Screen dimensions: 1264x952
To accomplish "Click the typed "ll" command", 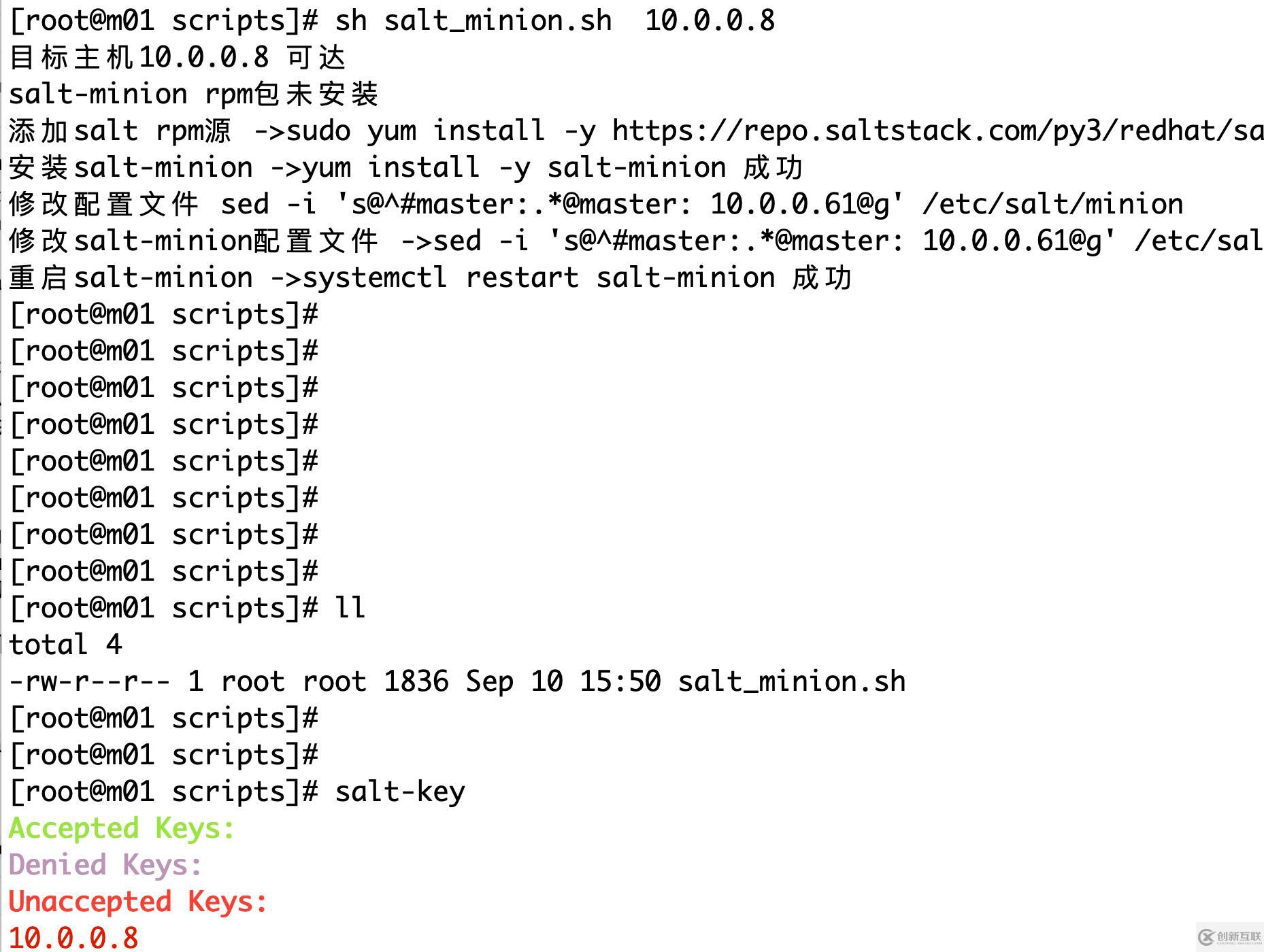I will [350, 608].
